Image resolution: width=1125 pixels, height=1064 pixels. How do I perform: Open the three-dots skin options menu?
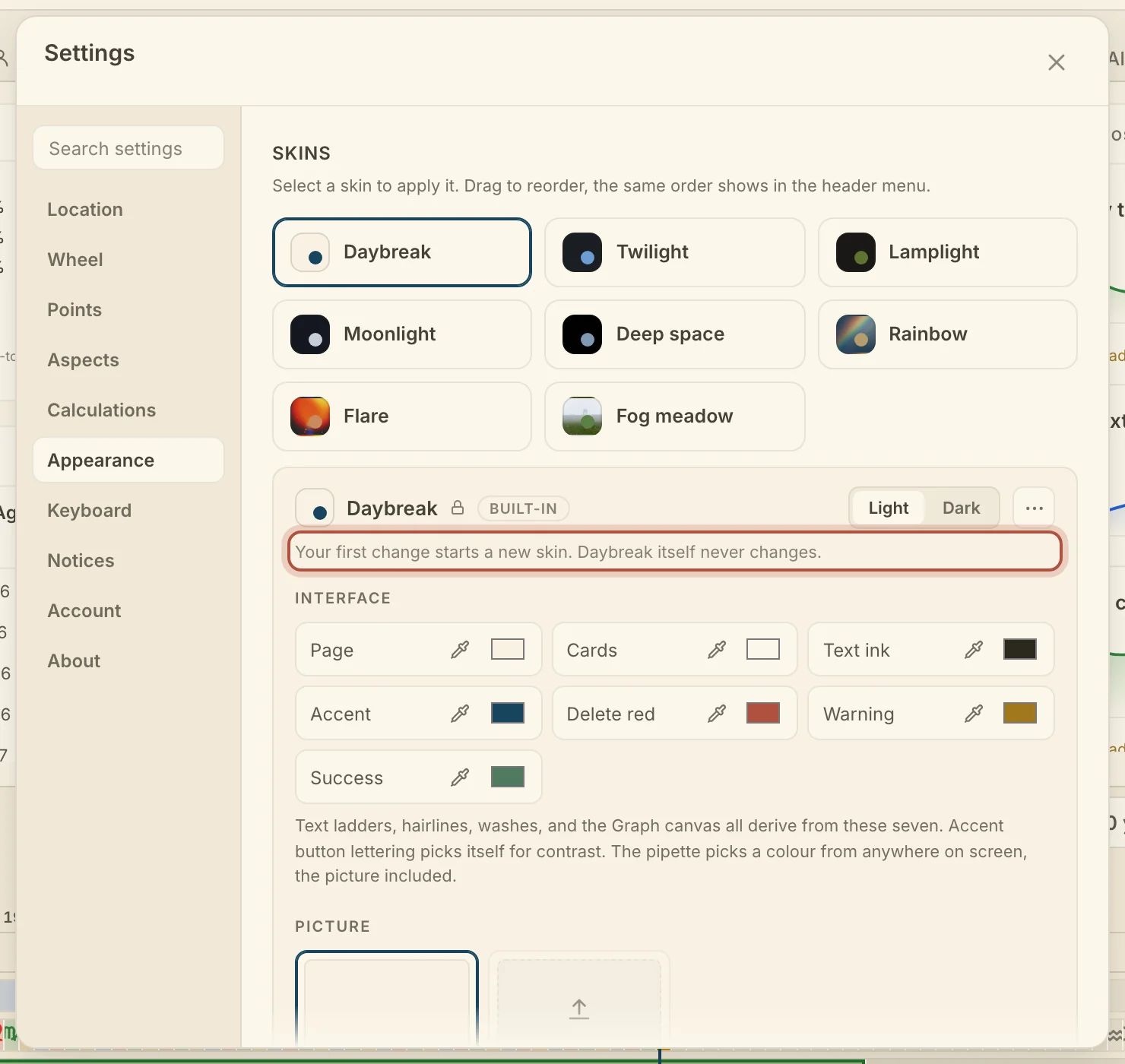[x=1034, y=508]
